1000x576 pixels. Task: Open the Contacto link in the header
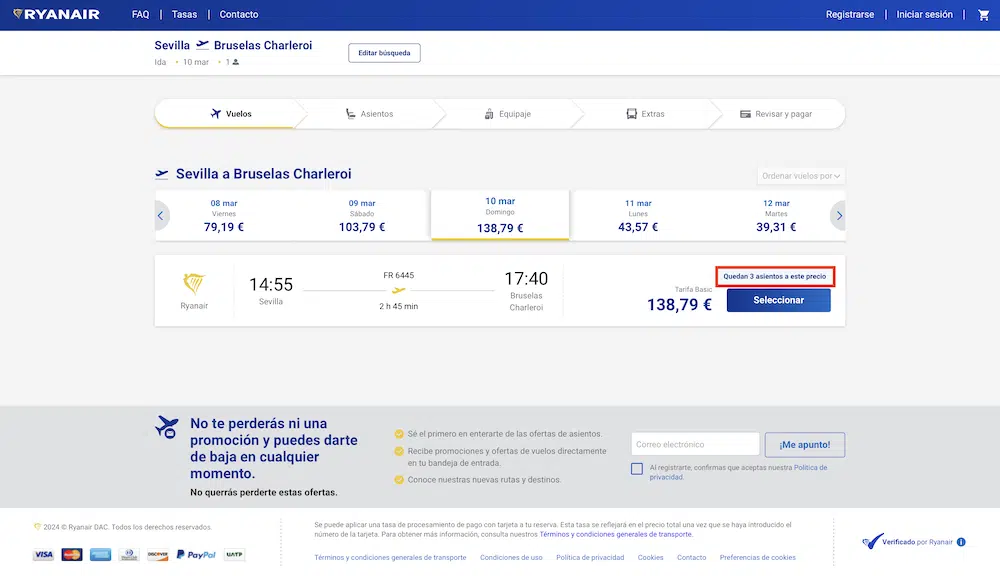[x=239, y=14]
